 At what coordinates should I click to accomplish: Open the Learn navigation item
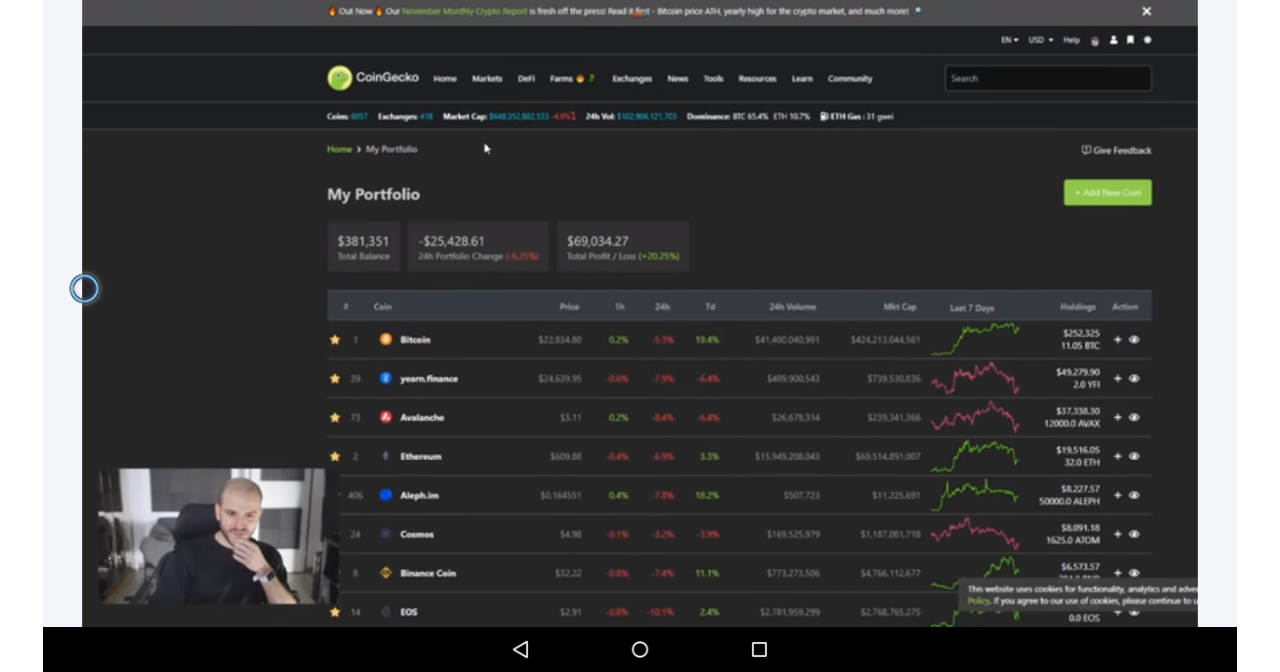pos(802,78)
